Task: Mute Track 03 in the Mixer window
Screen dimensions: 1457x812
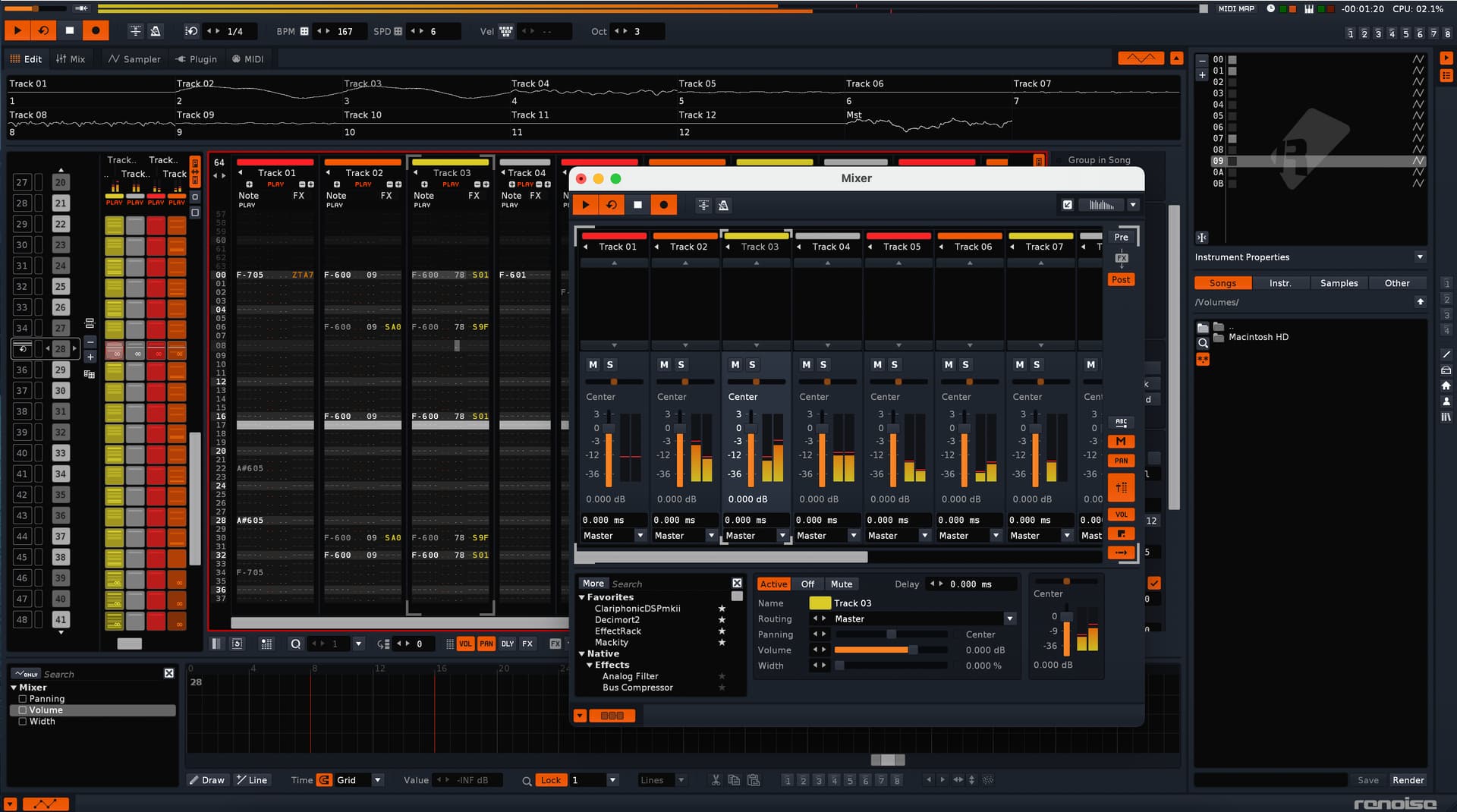Action: click(735, 365)
